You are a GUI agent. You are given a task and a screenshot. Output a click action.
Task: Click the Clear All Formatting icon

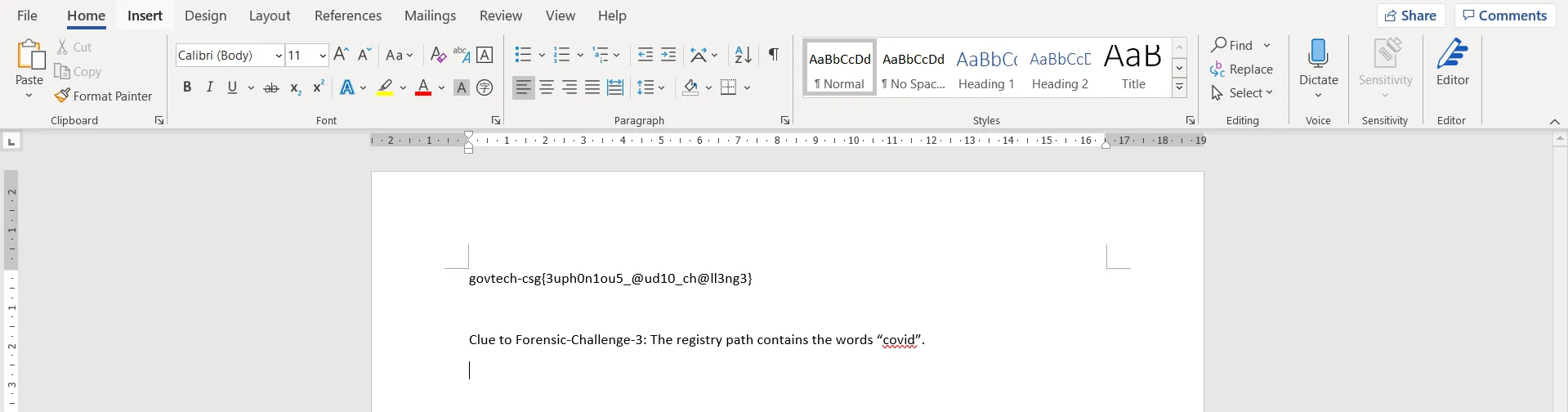438,56
